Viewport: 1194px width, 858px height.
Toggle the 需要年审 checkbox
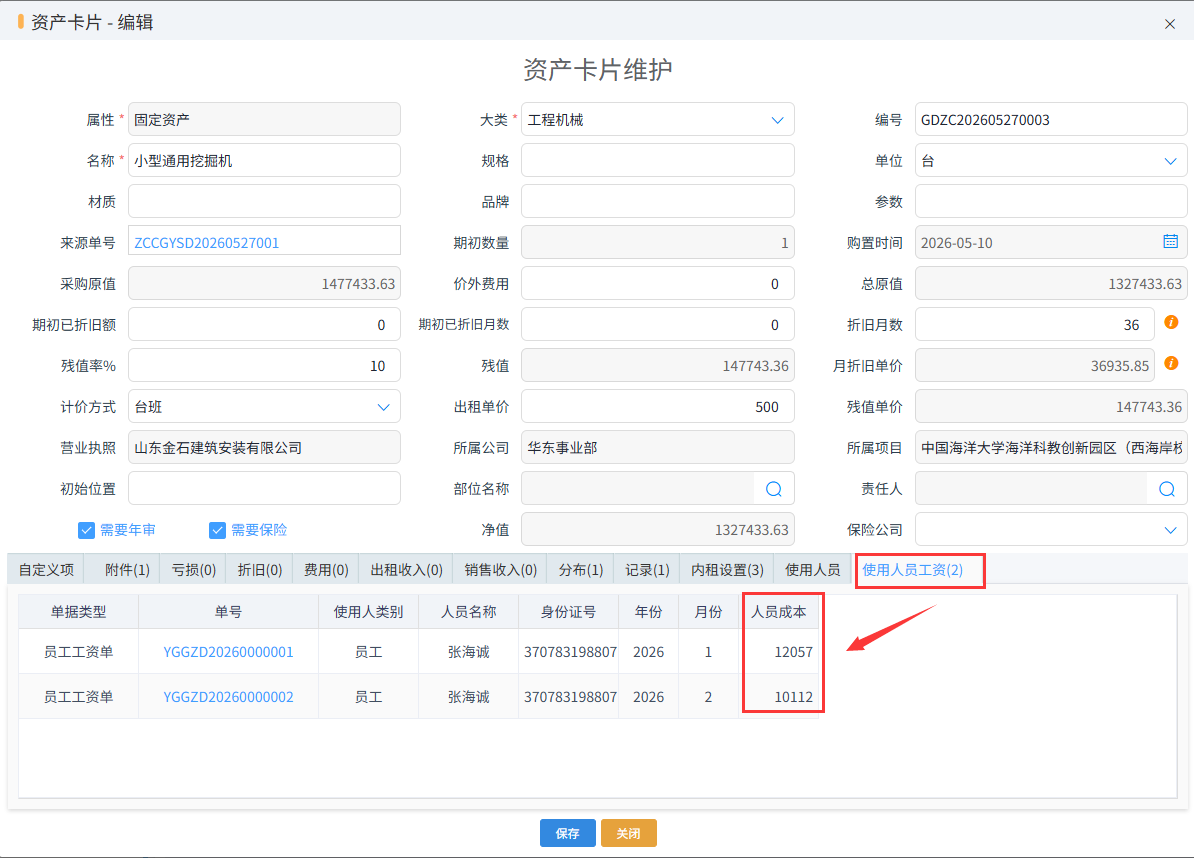click(86, 530)
